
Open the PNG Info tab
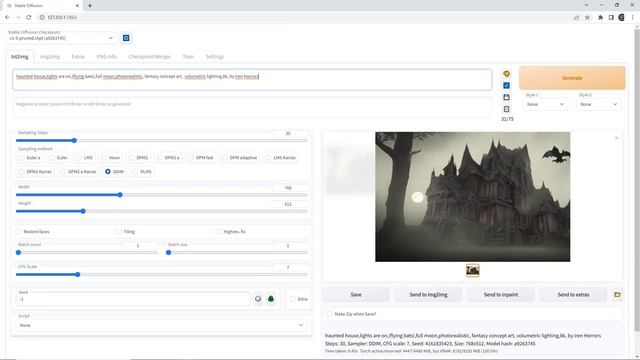click(x=107, y=57)
